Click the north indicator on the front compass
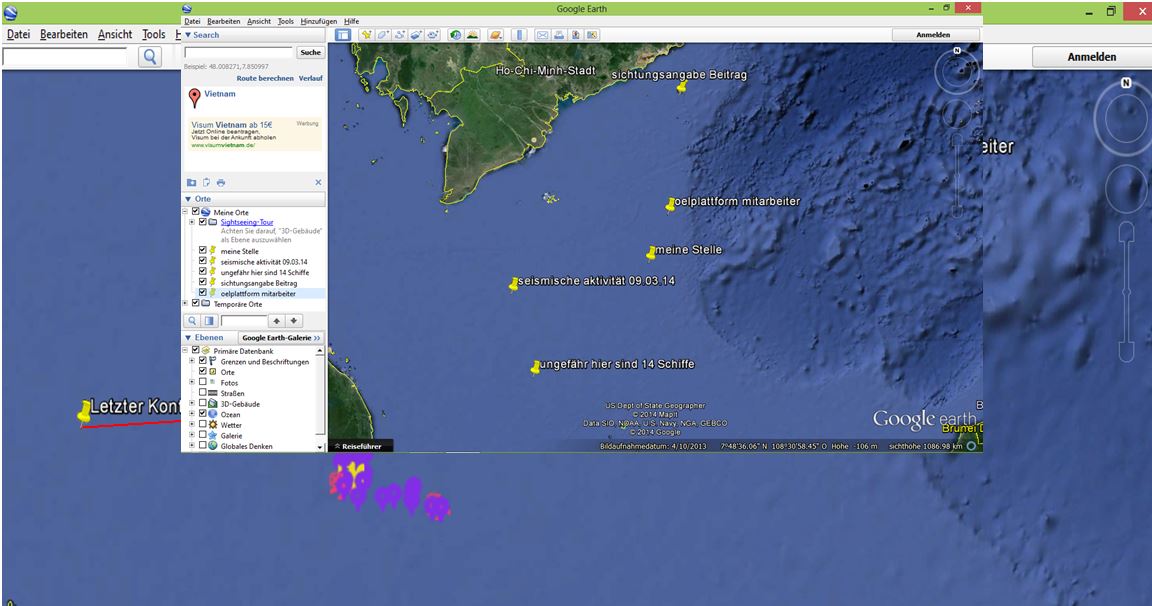1152x606 pixels. coord(957,51)
